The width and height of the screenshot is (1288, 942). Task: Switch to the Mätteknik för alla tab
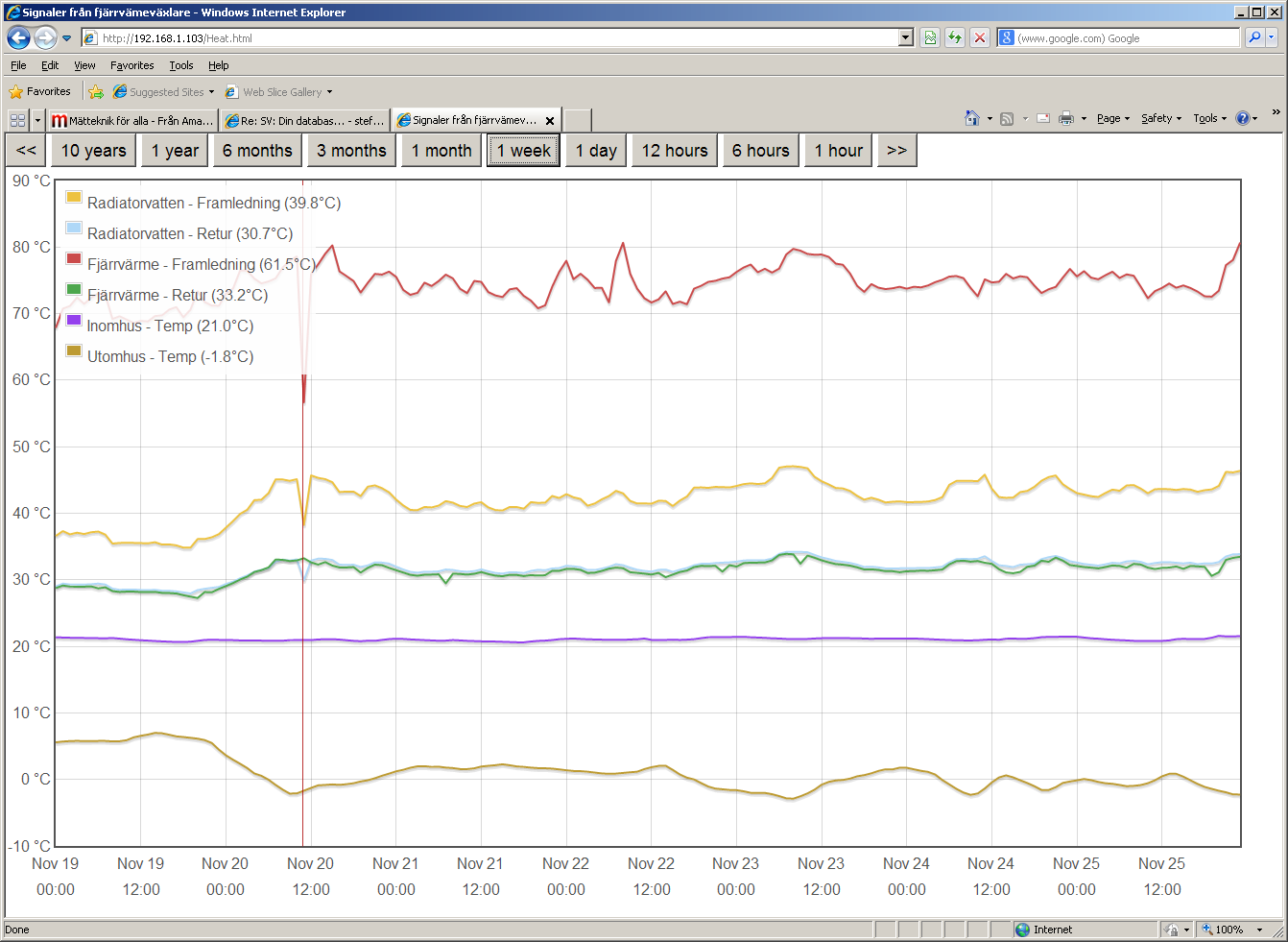point(132,120)
